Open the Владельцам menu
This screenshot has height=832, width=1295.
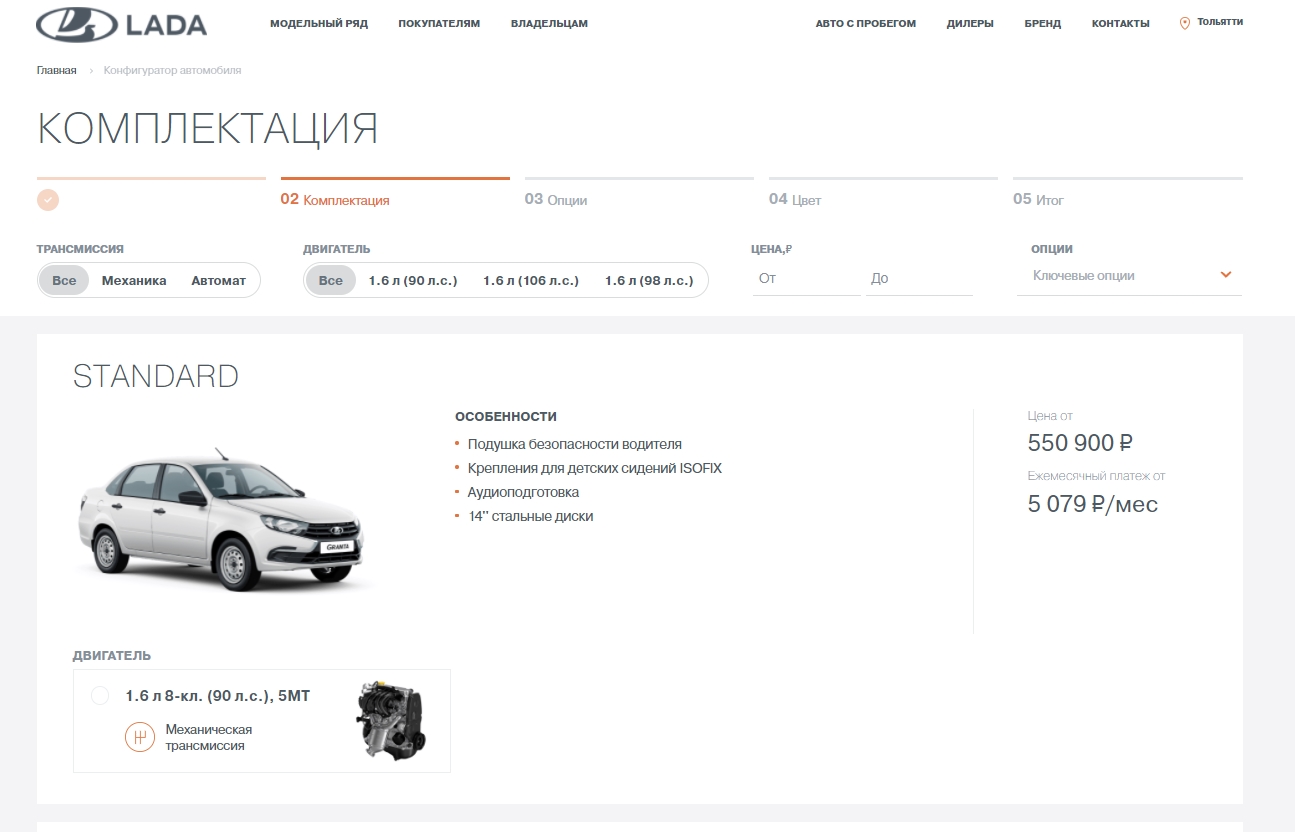click(x=549, y=23)
